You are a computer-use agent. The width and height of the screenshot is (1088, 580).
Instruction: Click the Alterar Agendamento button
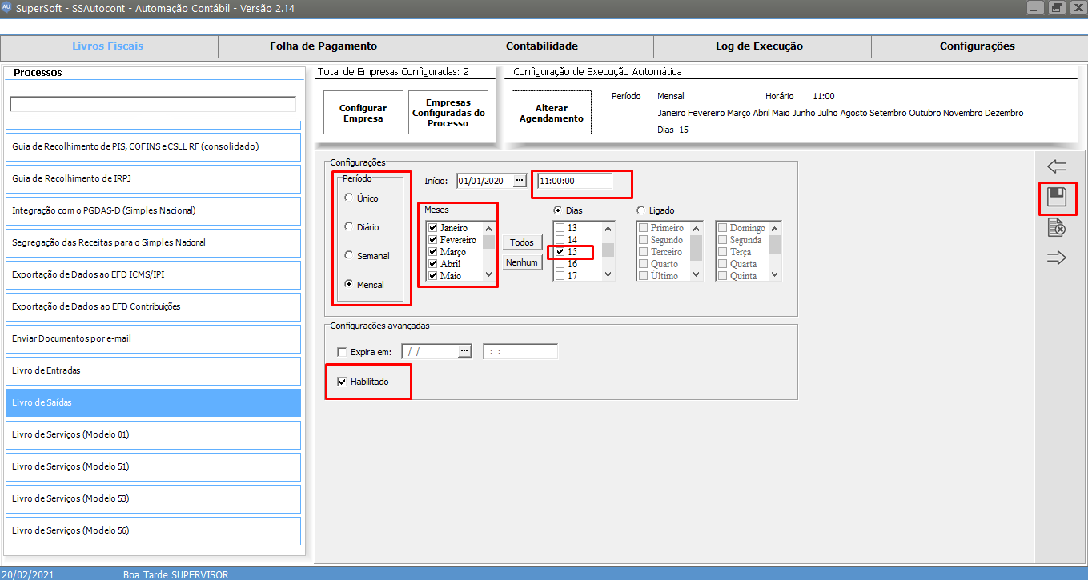click(x=551, y=113)
